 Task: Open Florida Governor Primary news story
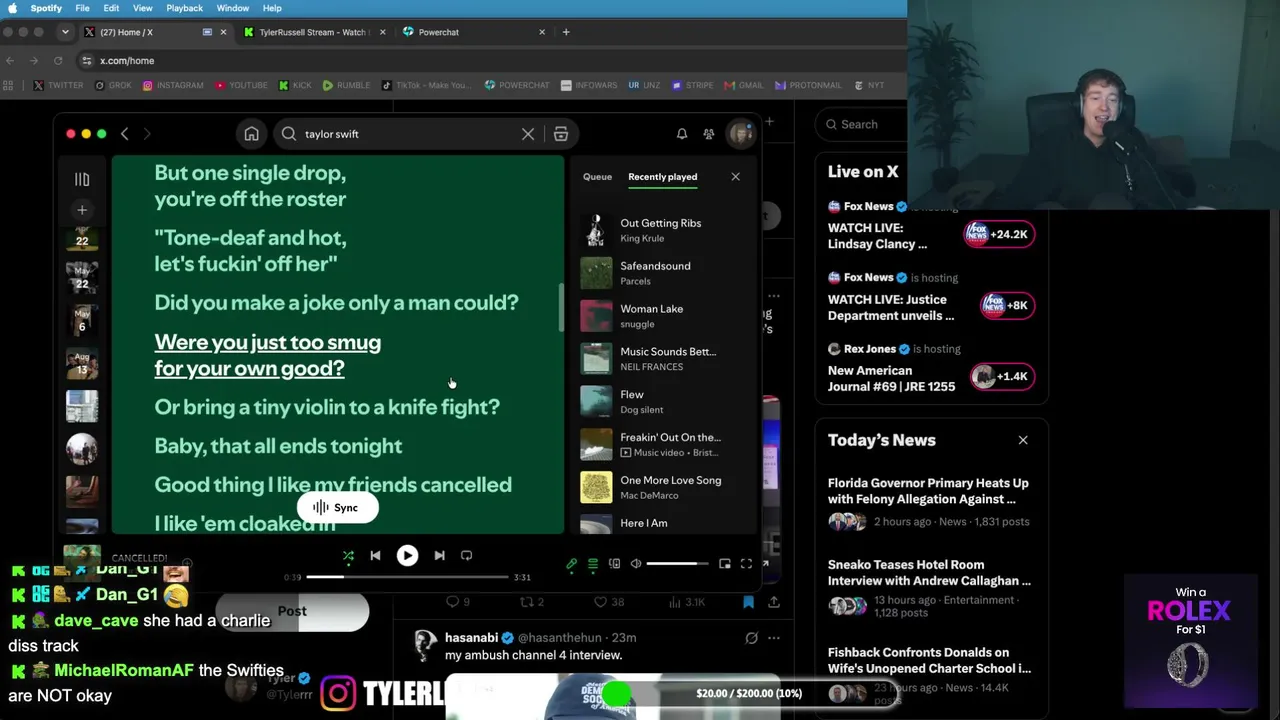930,502
